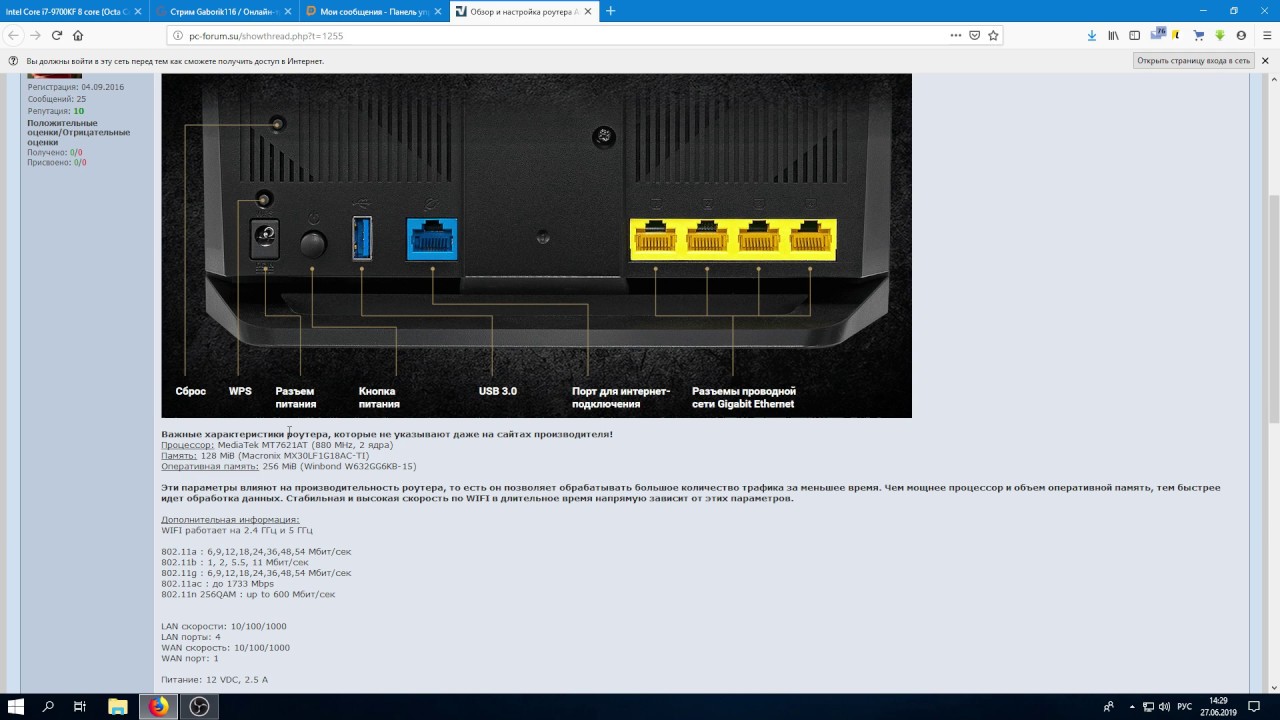Open the Firefox account icon
Viewport: 1280px width, 720px height.
pyautogui.click(x=1241, y=35)
